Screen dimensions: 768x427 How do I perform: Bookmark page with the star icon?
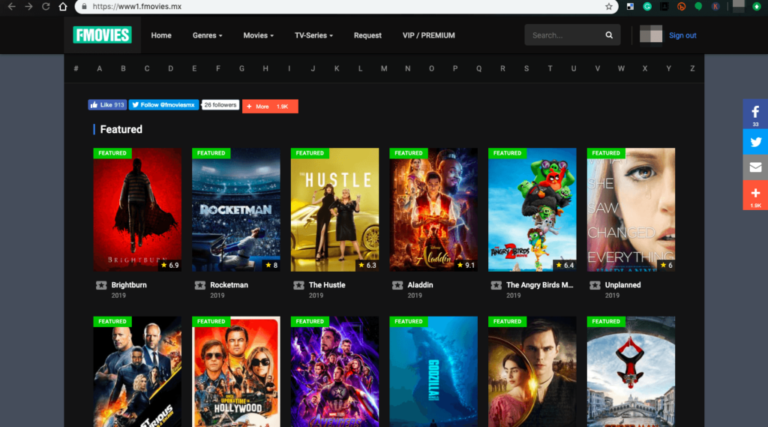pos(609,6)
